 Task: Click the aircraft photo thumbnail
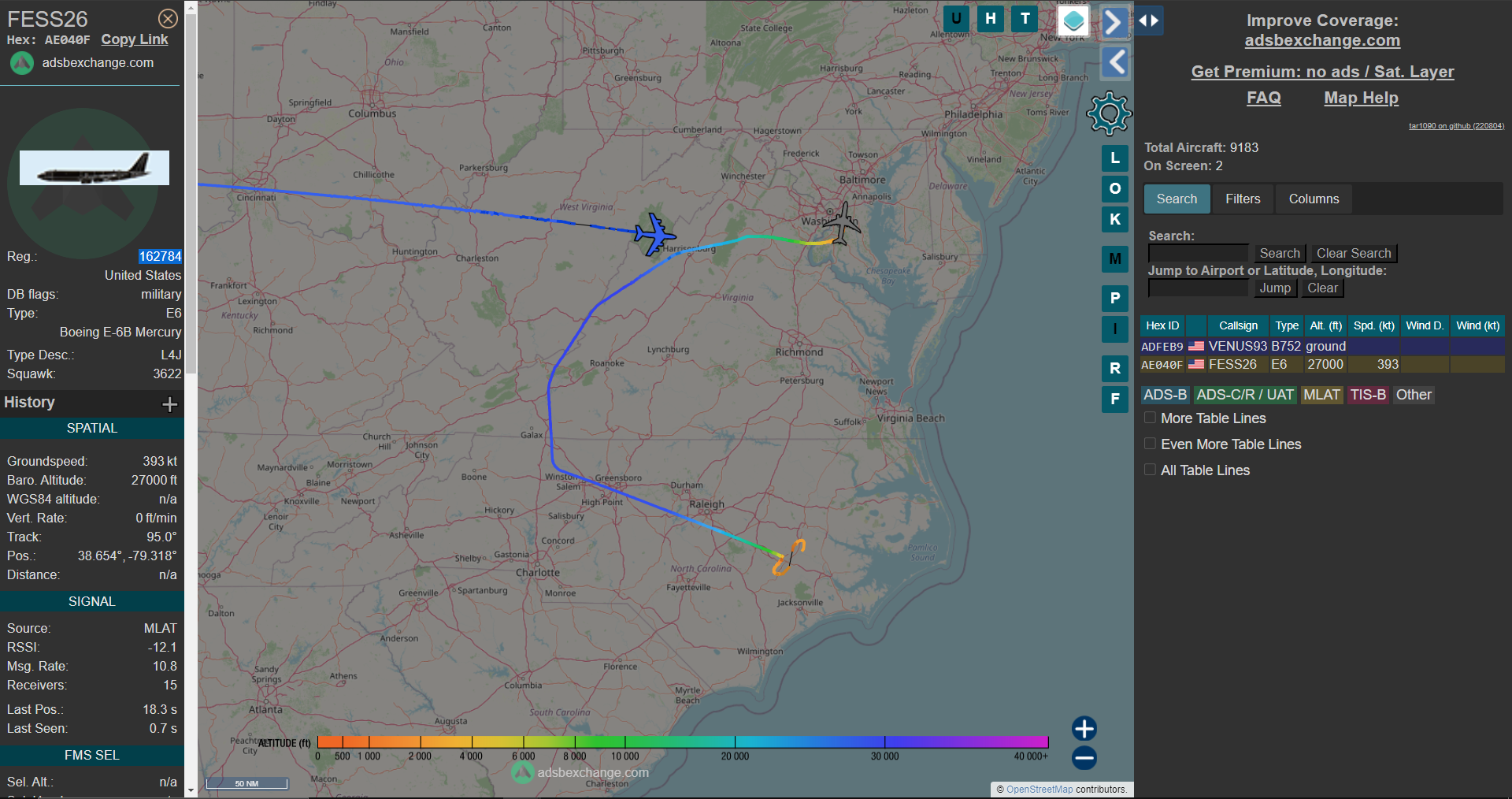pos(94,168)
